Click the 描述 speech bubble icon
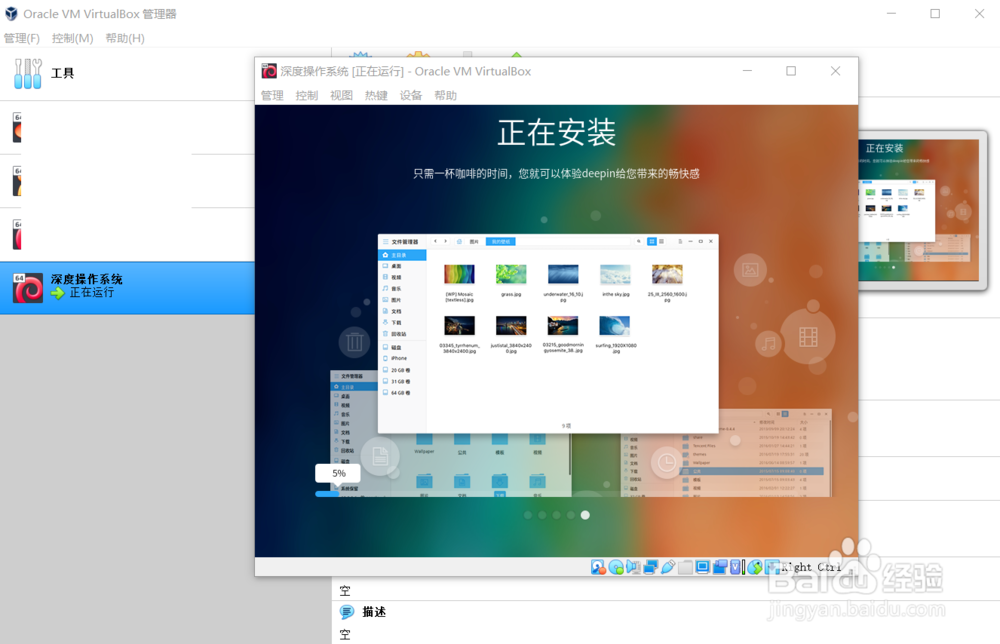The height and width of the screenshot is (644, 1000). coord(347,612)
